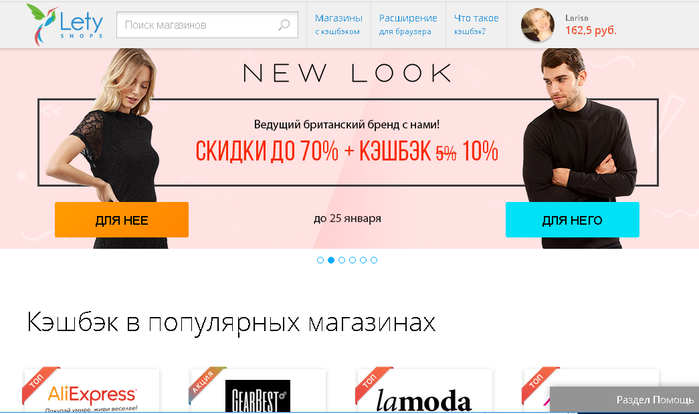Image resolution: width=699 pixels, height=414 pixels.
Task: Open the Lamoda store logo
Action: pos(424,400)
